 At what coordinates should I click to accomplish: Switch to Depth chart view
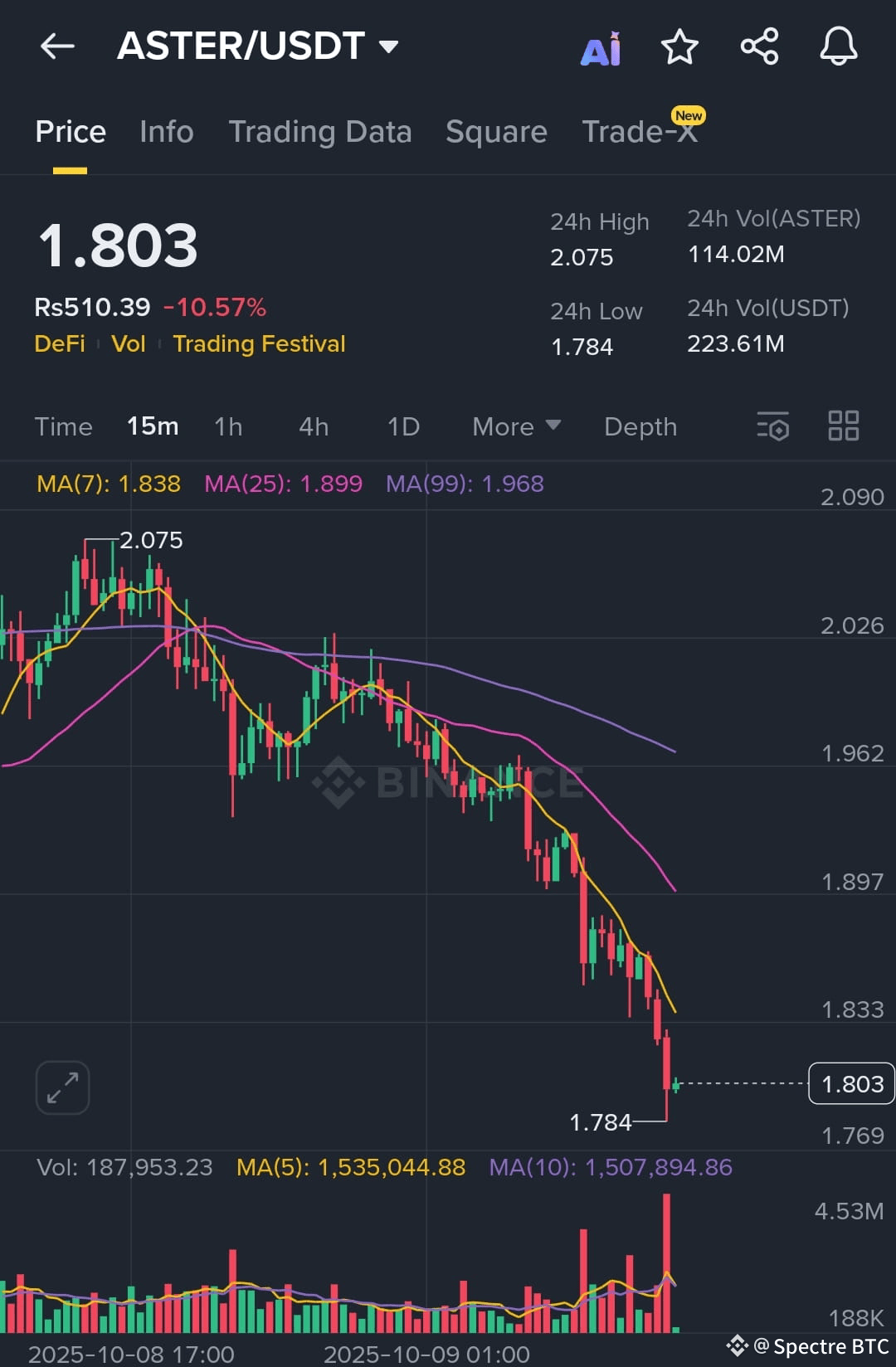(x=640, y=426)
